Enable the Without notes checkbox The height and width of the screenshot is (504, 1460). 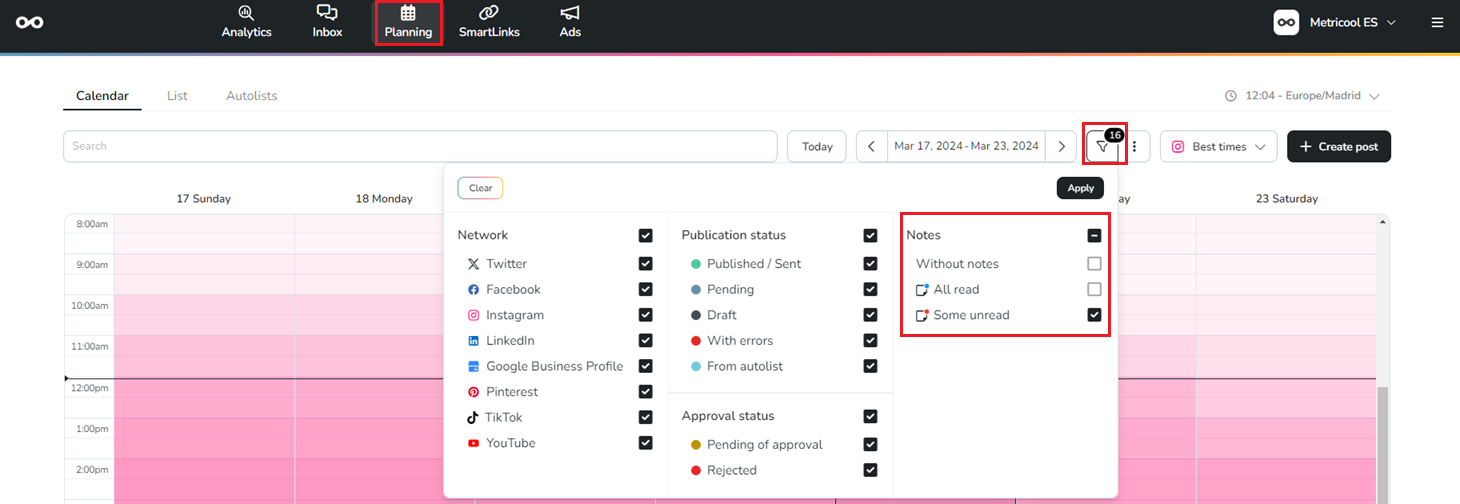point(1094,264)
